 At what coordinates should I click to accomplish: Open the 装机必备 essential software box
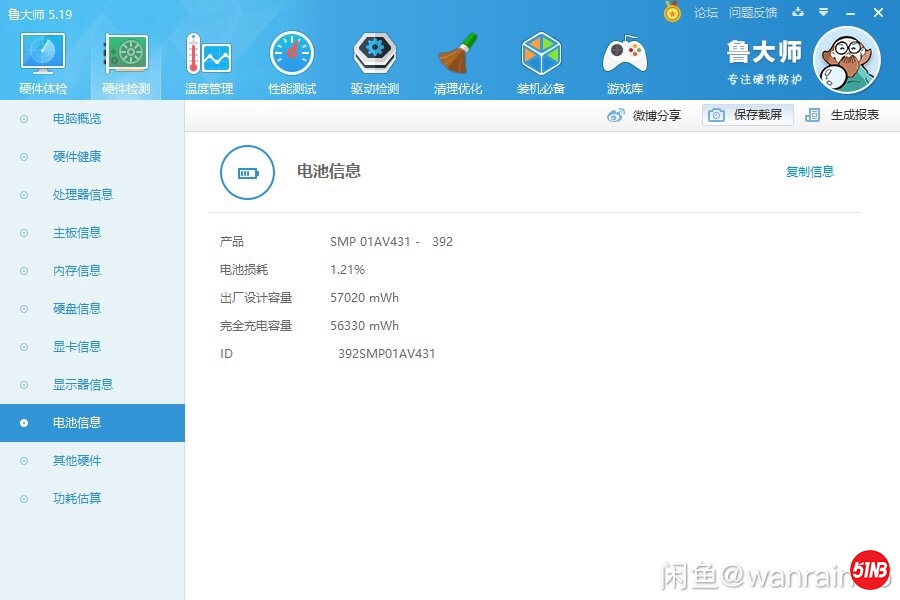coord(541,63)
